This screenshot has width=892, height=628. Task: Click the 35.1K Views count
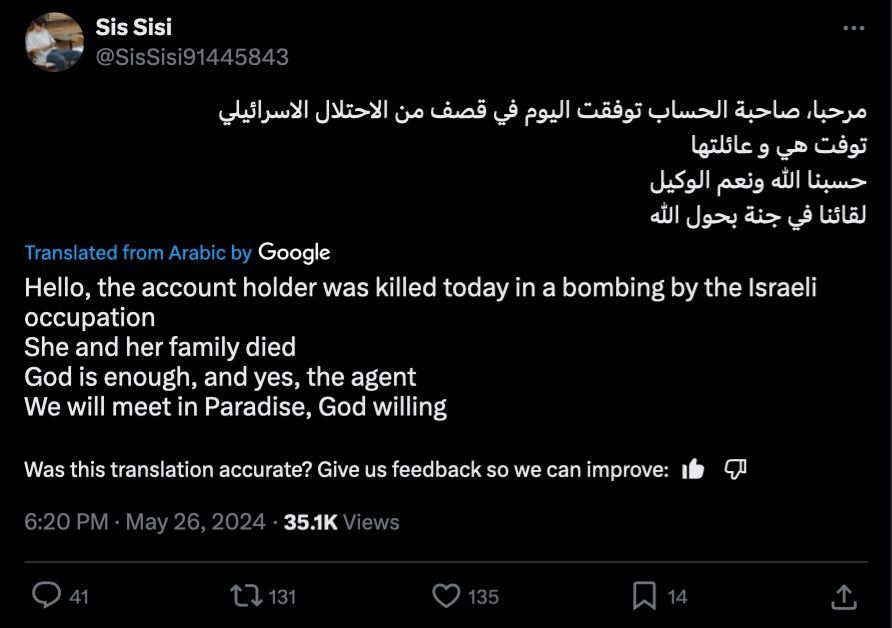341,522
